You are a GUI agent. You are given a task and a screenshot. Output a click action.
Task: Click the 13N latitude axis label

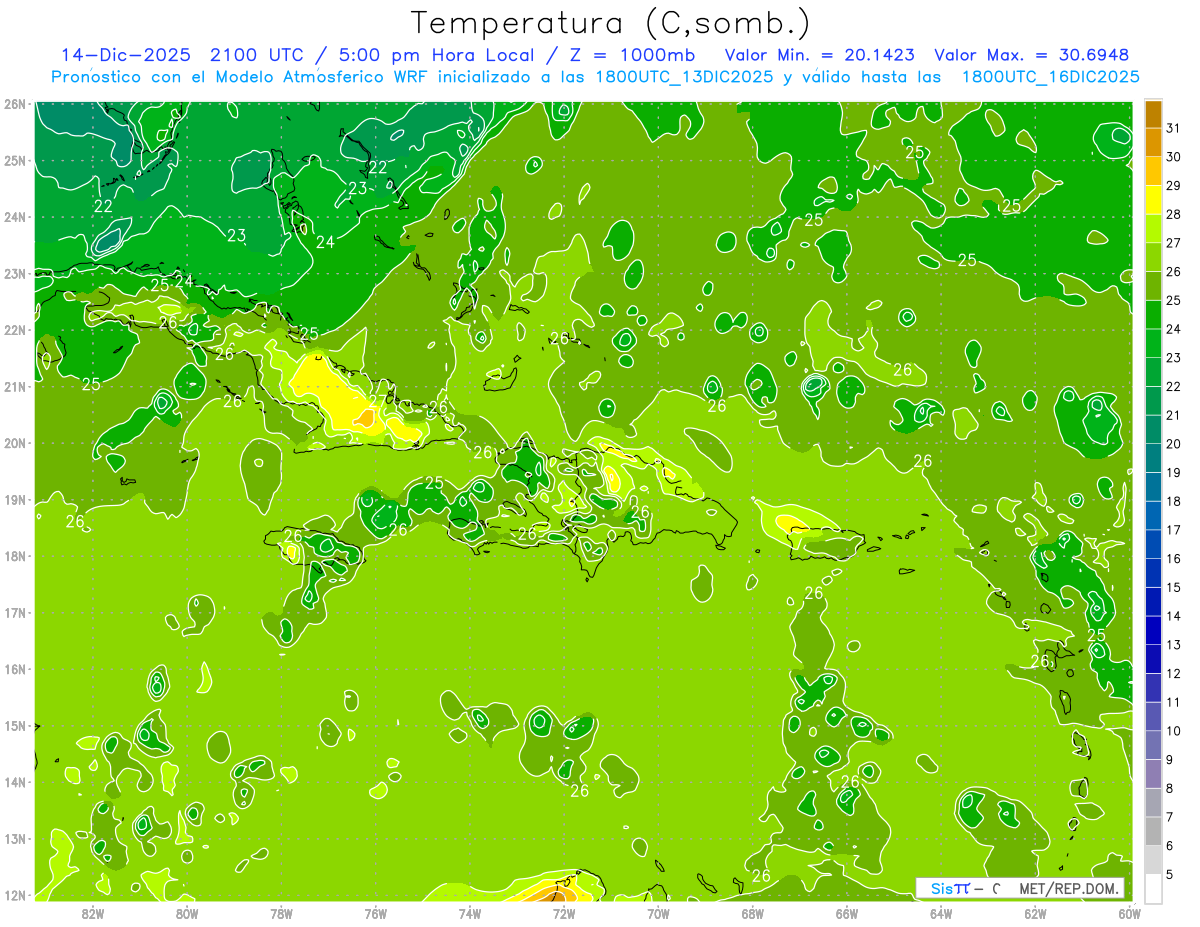15,838
